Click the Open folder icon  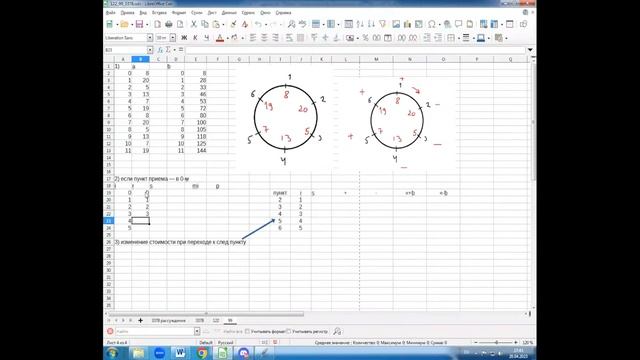(x=124, y=24)
